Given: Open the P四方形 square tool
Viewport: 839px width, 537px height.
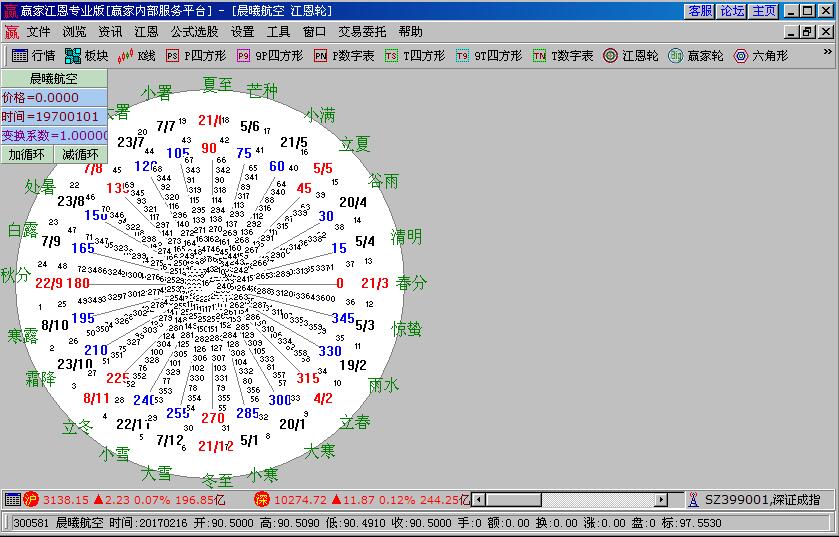Looking at the screenshot, I should tap(195, 56).
